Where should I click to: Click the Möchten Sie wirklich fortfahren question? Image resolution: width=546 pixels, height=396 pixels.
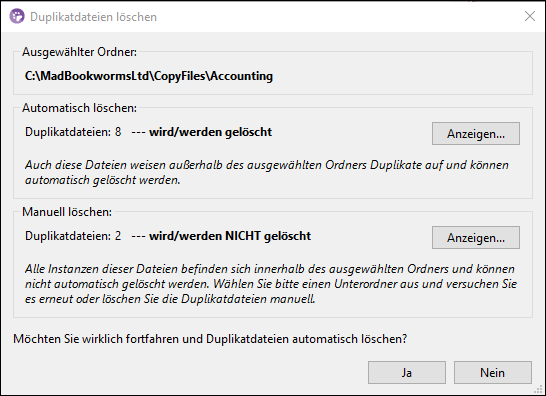[210, 339]
